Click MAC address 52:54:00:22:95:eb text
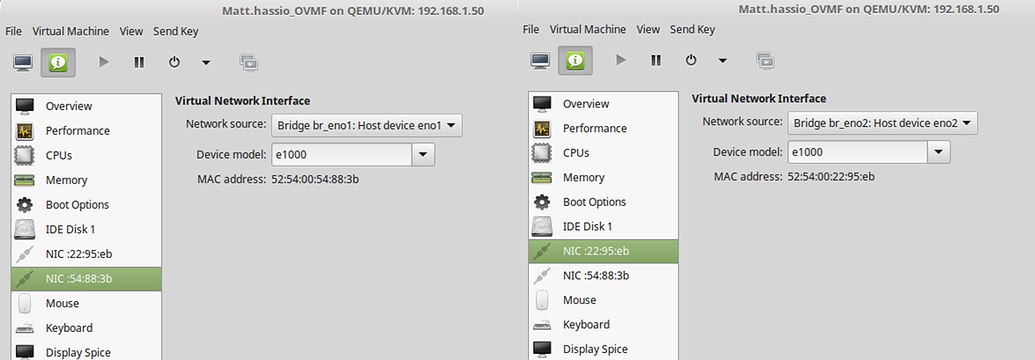This screenshot has height=360, width=1035. [832, 176]
